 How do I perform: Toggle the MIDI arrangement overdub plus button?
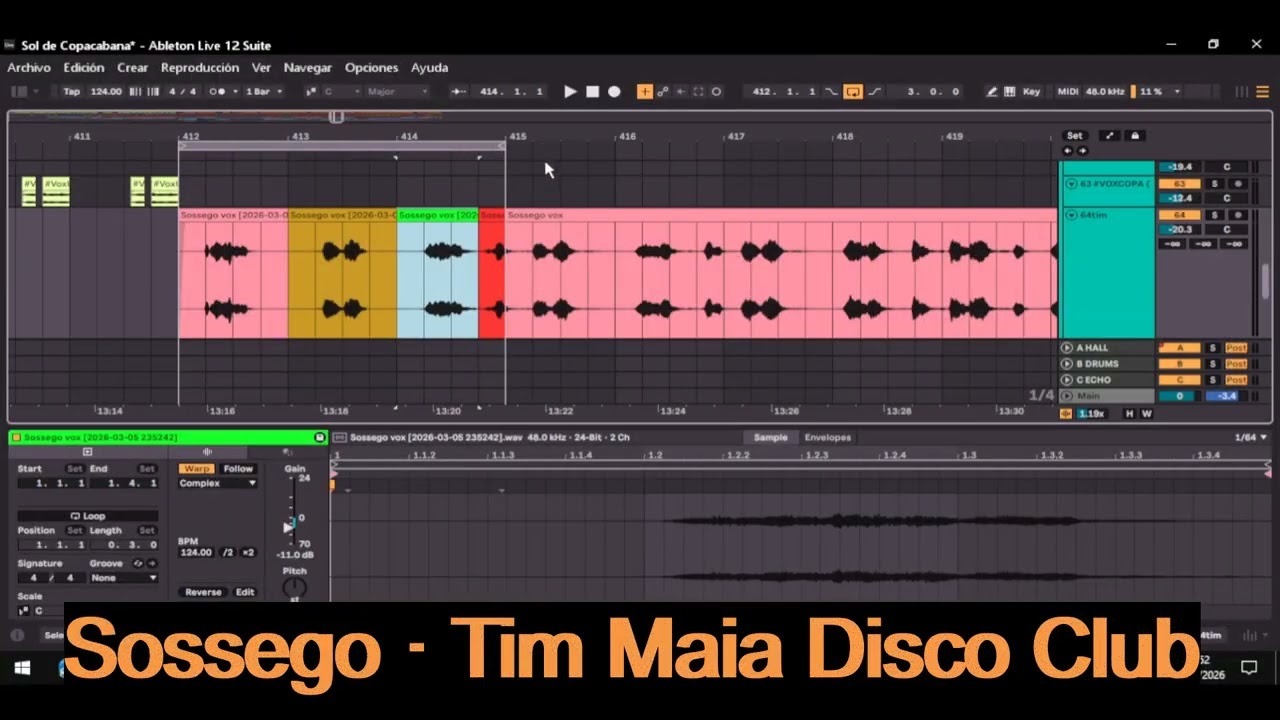(x=645, y=91)
